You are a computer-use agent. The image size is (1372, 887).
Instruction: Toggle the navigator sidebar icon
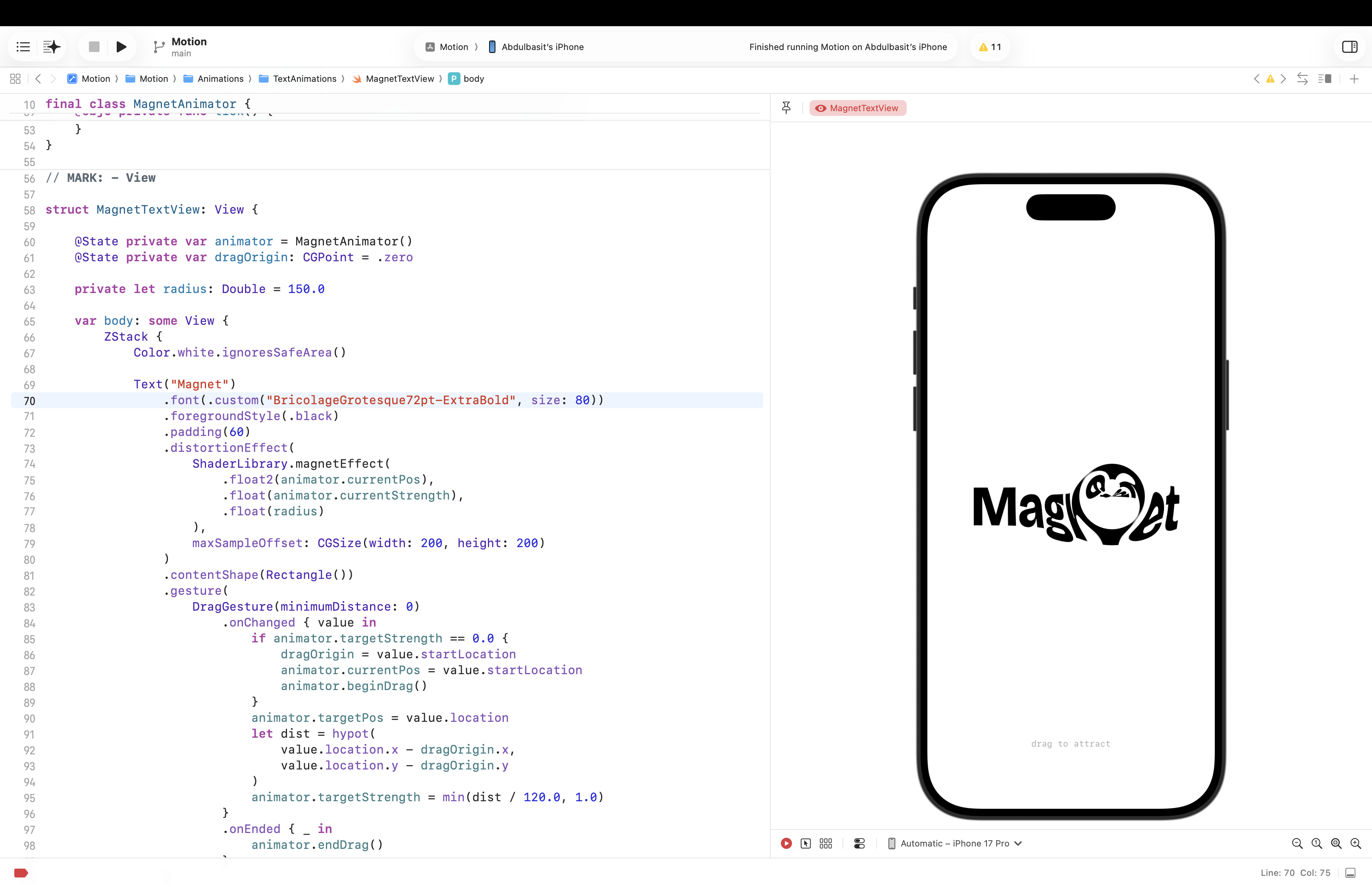[x=23, y=47]
